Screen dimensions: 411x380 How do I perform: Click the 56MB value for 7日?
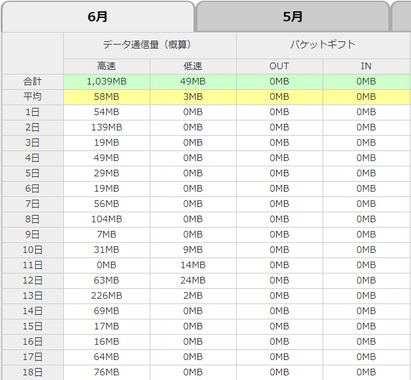[107, 204]
